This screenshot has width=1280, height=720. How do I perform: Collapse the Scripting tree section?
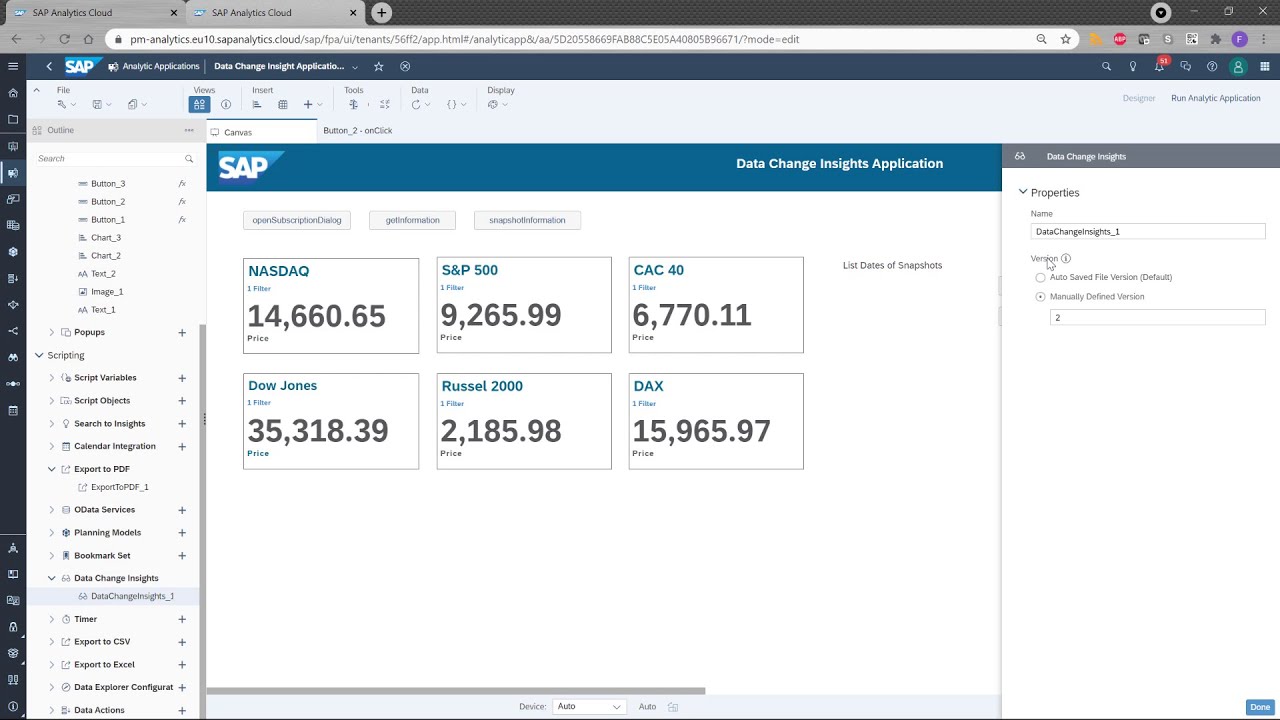point(39,355)
